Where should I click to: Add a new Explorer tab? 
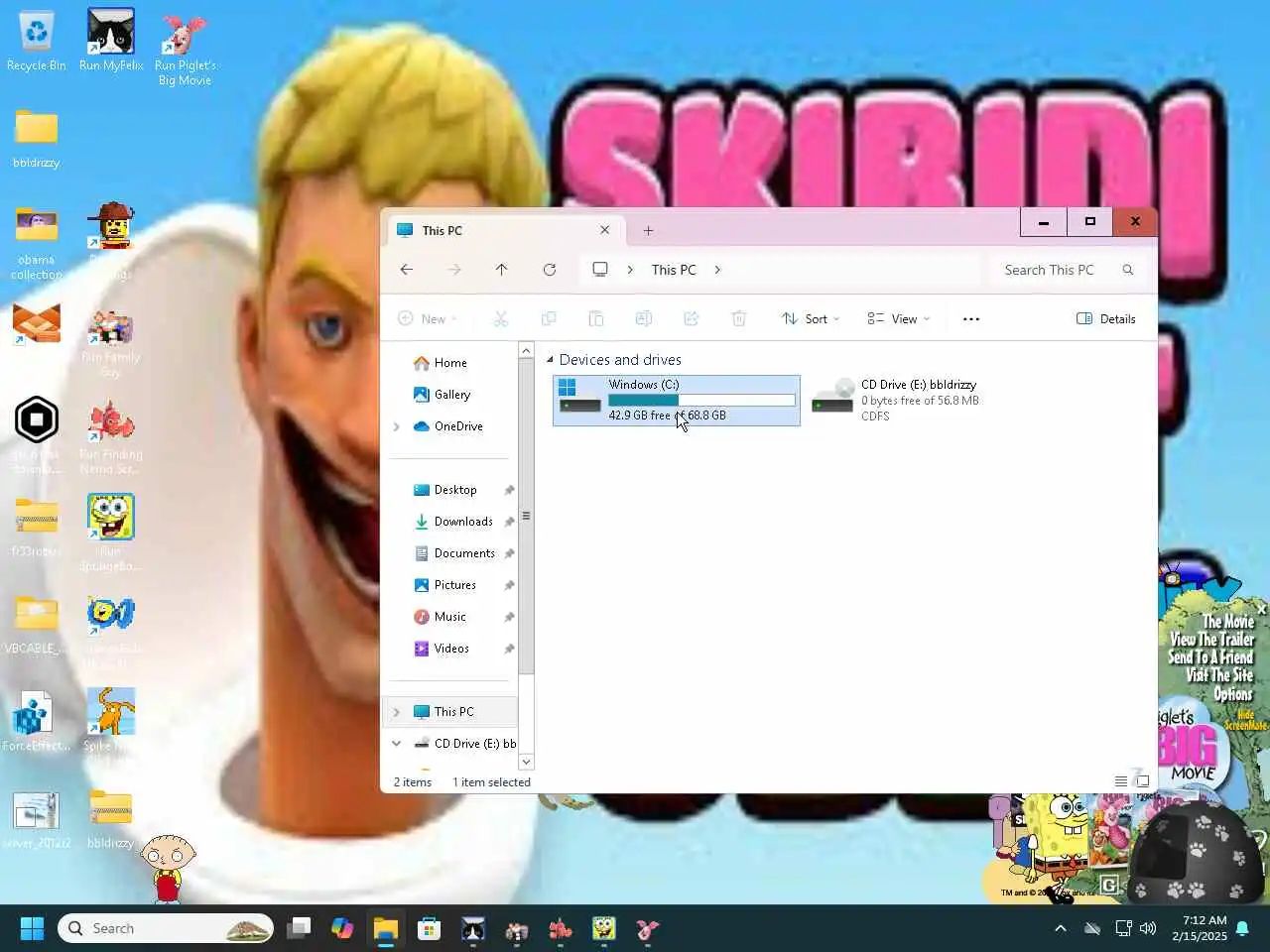648,230
